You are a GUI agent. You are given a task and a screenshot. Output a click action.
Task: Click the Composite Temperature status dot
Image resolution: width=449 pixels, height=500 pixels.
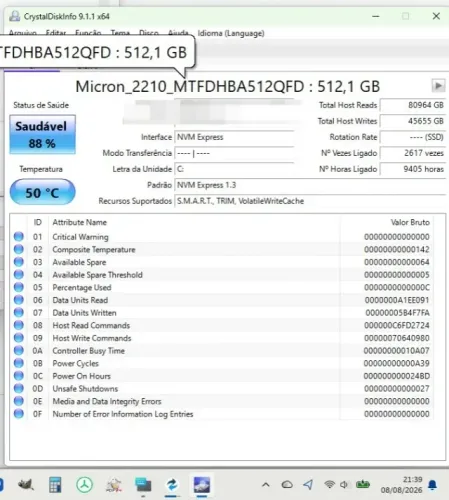pyautogui.click(x=19, y=249)
